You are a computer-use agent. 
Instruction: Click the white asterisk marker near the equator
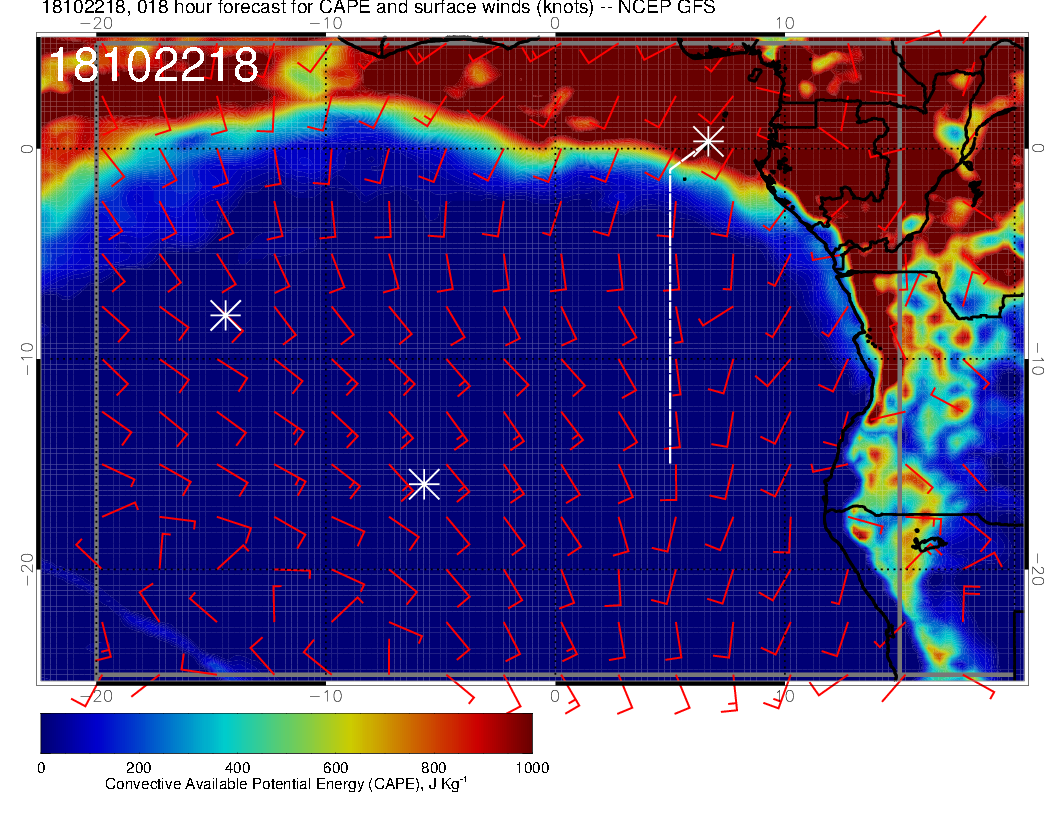(x=708, y=141)
